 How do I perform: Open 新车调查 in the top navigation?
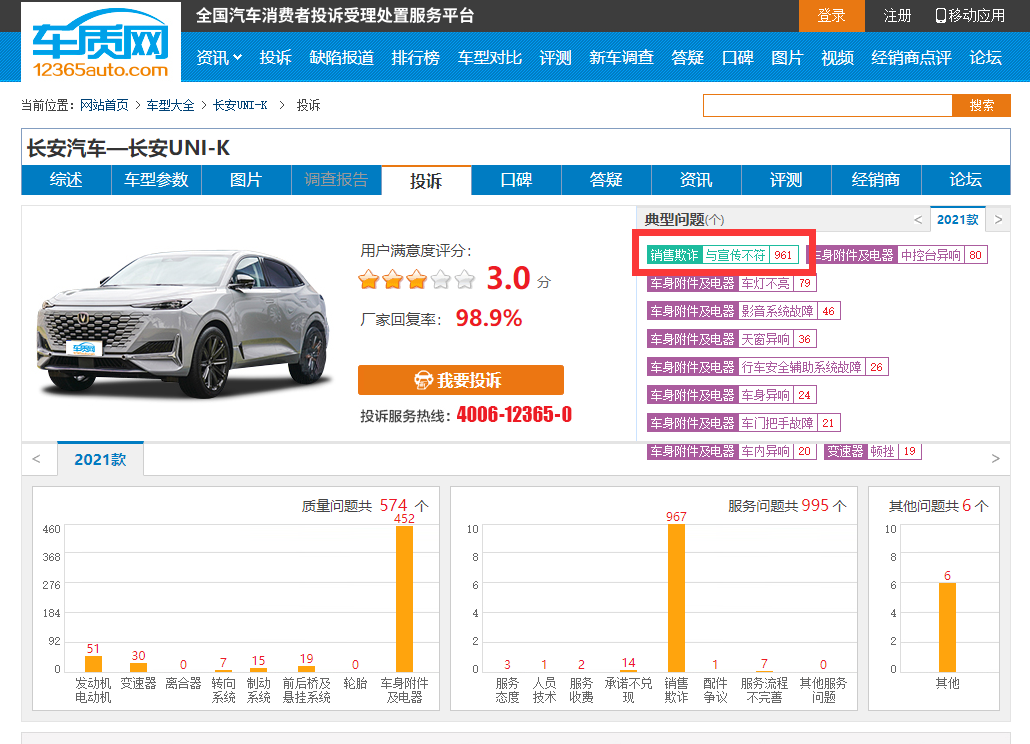621,58
